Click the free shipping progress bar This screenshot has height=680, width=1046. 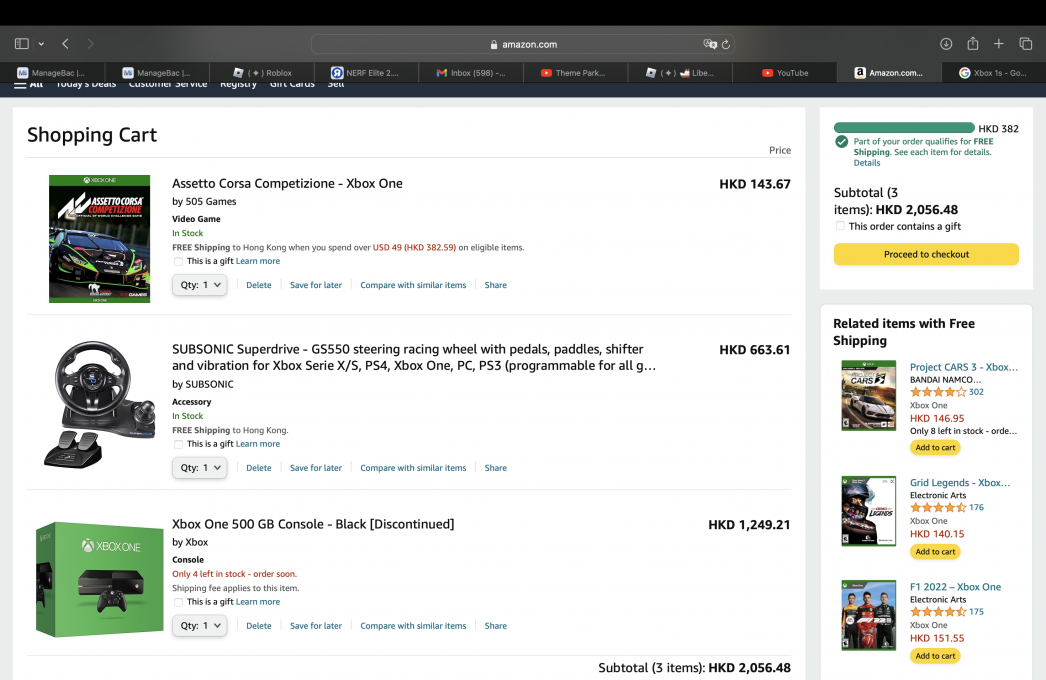904,128
